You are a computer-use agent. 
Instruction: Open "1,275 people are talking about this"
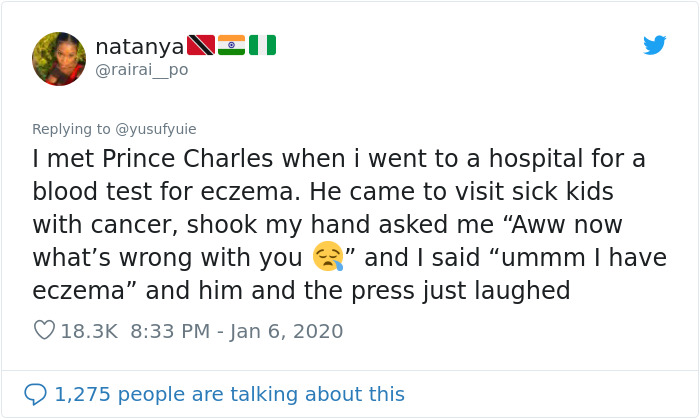coord(229,394)
